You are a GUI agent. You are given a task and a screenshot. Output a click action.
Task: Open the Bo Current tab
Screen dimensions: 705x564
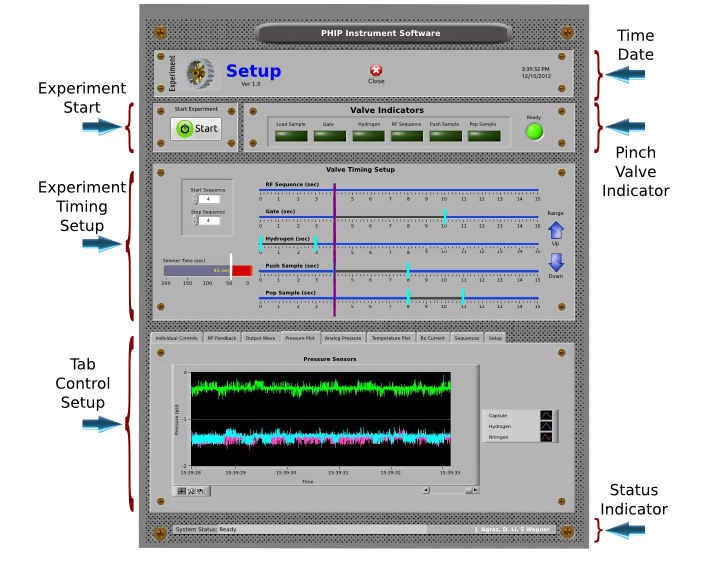coord(433,338)
